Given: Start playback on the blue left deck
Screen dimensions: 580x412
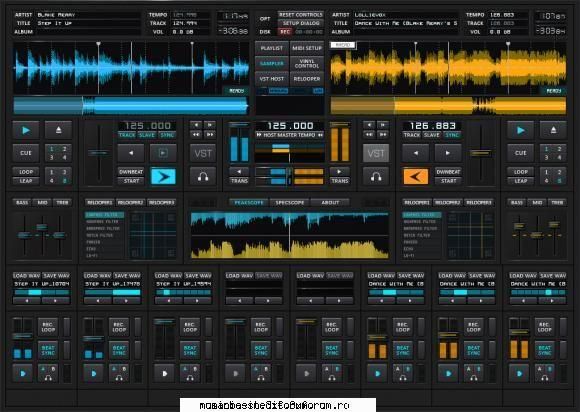Looking at the screenshot, I should click(26, 130).
